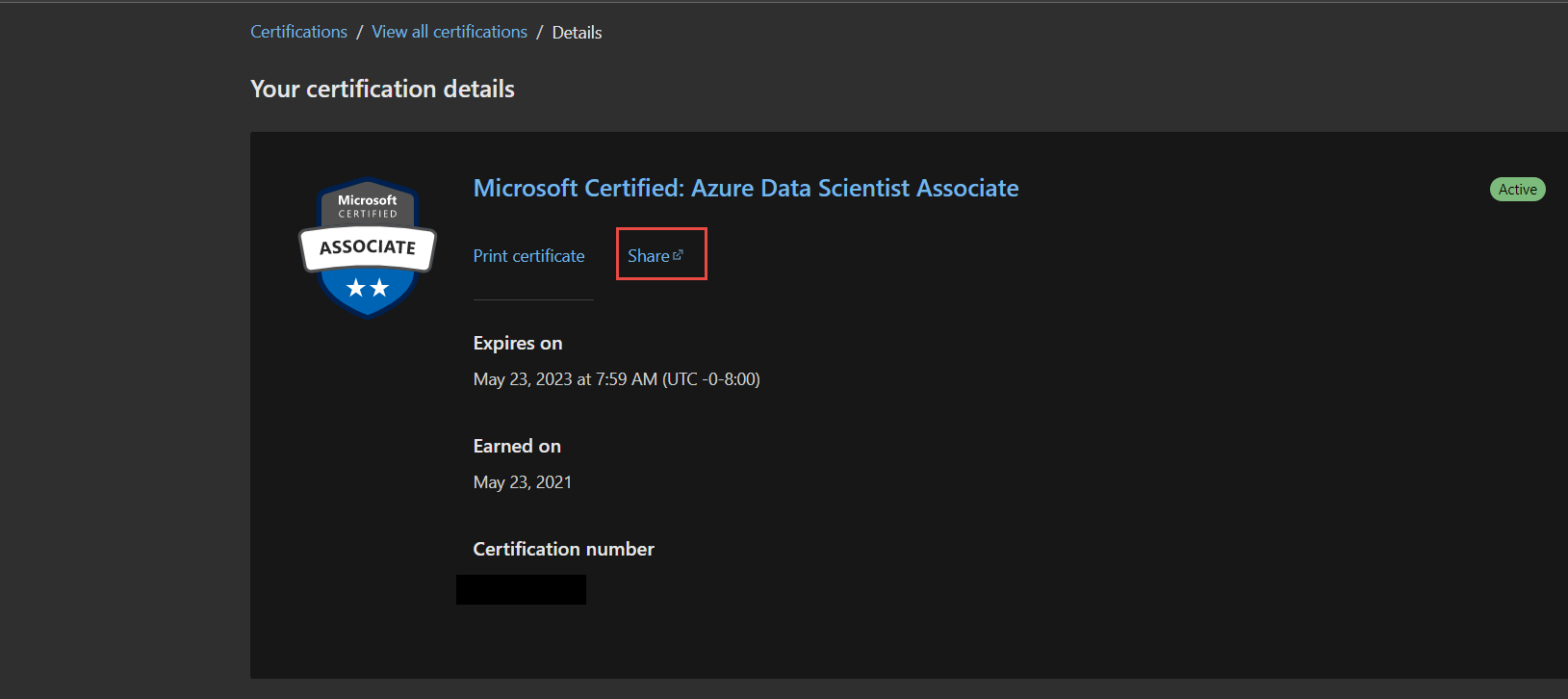Viewport: 1568px width, 699px height.
Task: Click the Microsoft Certified Associate badge
Action: (x=368, y=247)
